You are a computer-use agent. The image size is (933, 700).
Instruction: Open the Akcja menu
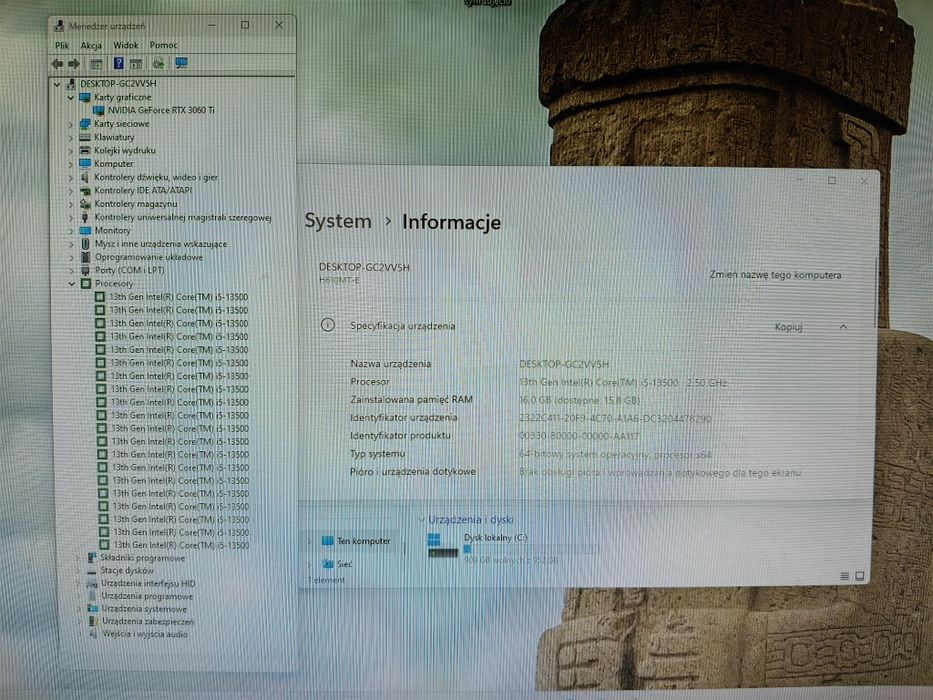coord(91,45)
